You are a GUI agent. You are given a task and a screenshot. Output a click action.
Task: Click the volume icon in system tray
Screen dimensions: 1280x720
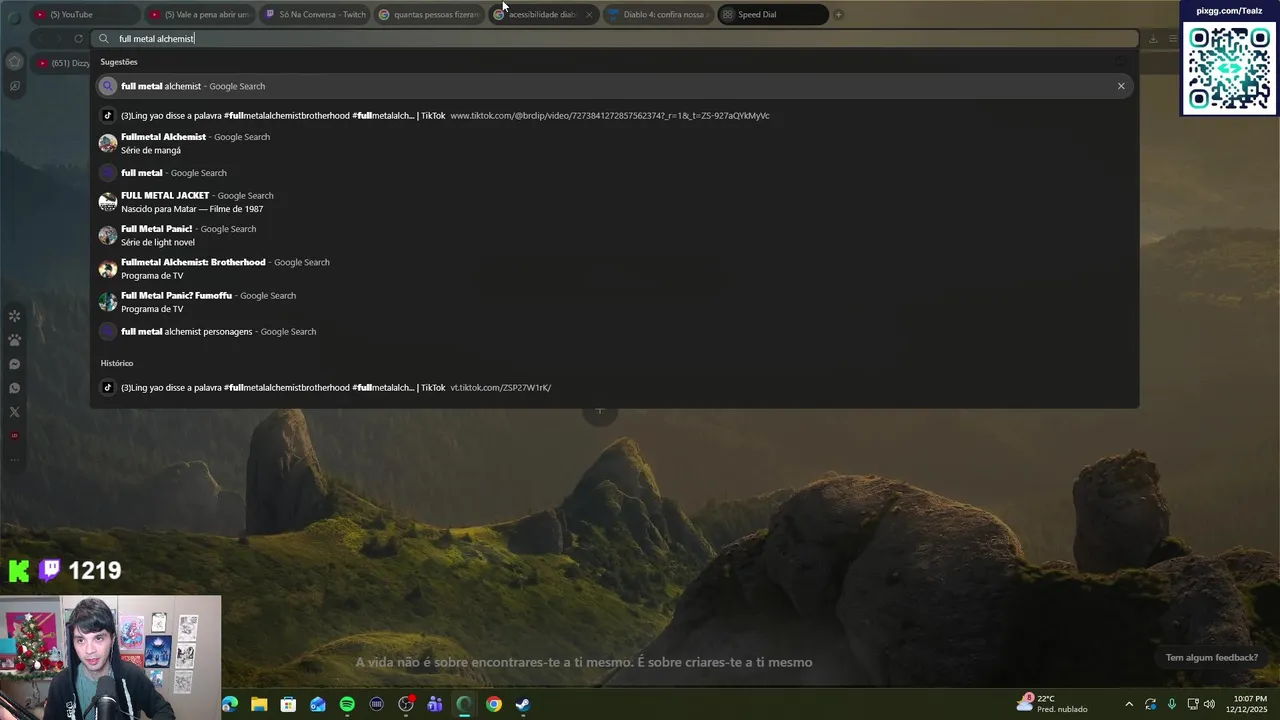[1209, 704]
